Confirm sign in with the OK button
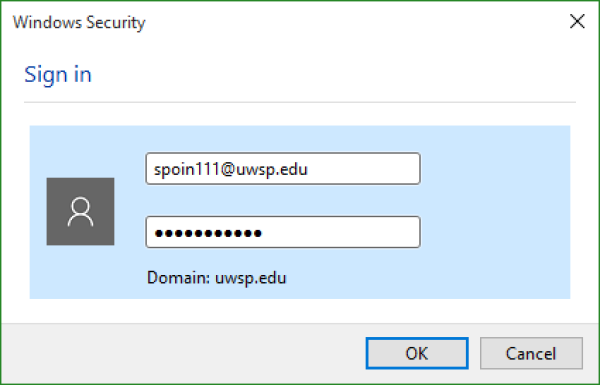The height and width of the screenshot is (385, 600). (417, 353)
